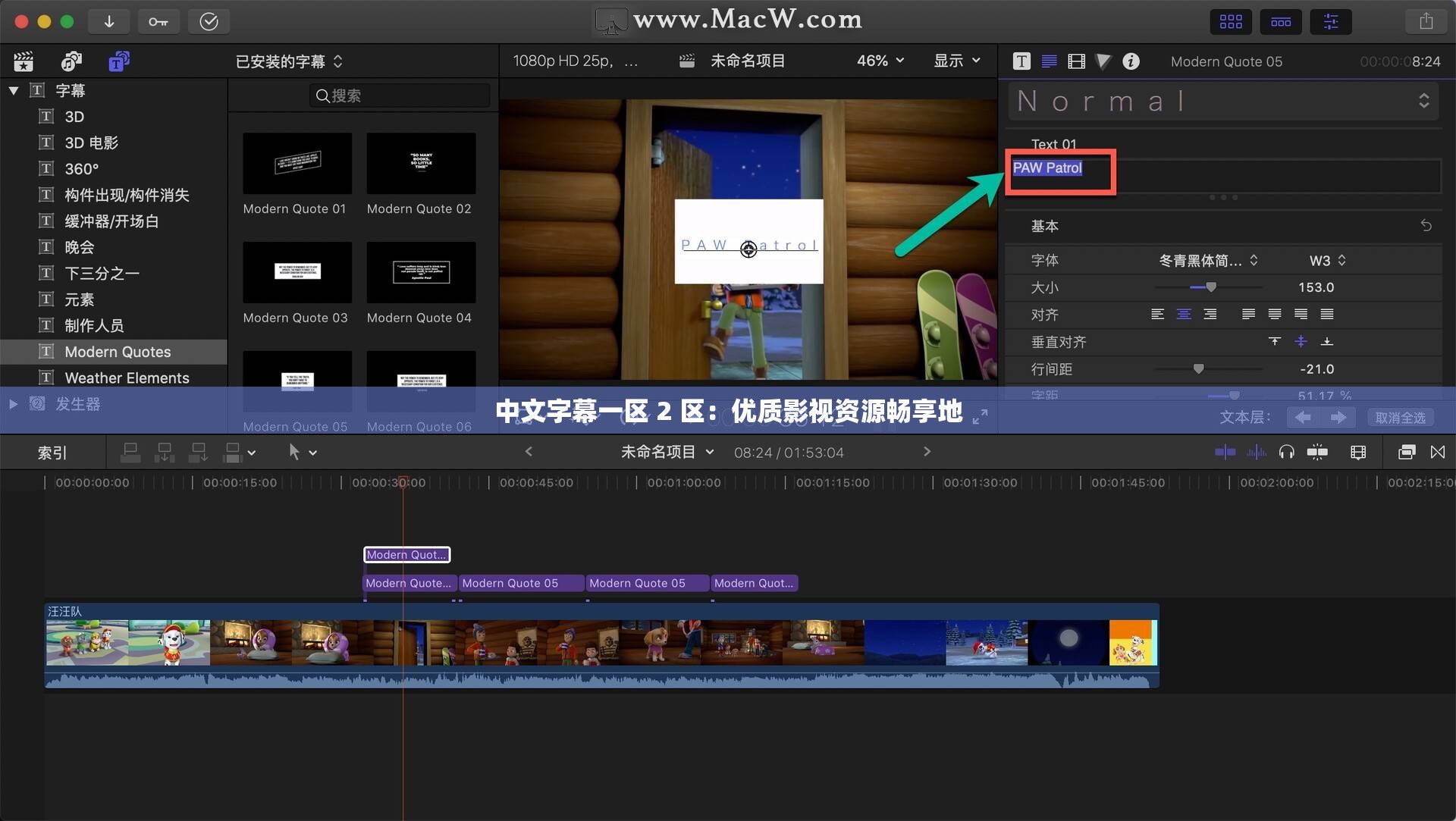Image resolution: width=1456 pixels, height=821 pixels.
Task: Select the filter/funnel icon in toolbar
Action: click(x=1103, y=61)
